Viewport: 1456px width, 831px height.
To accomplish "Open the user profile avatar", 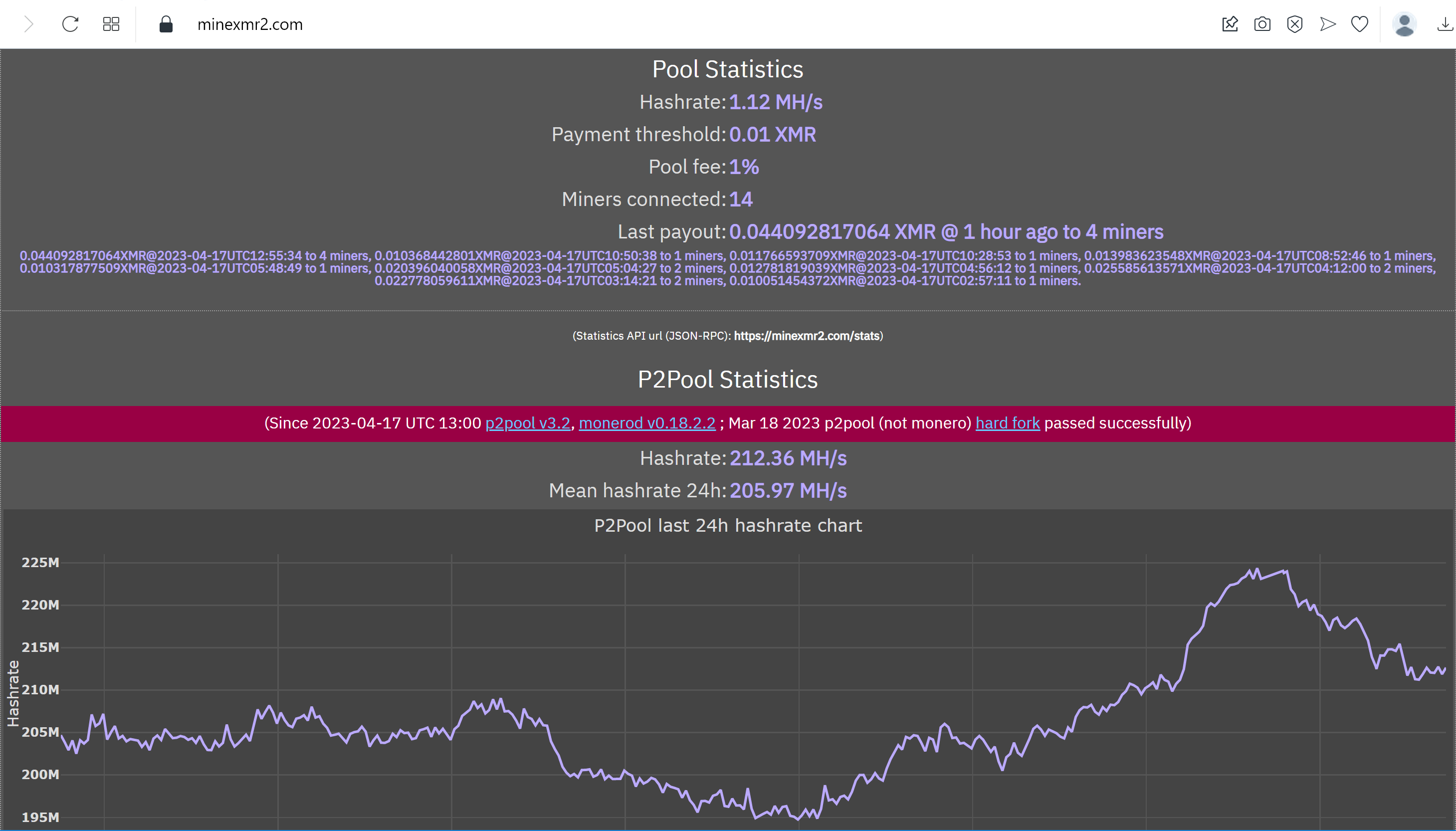I will coord(1404,24).
